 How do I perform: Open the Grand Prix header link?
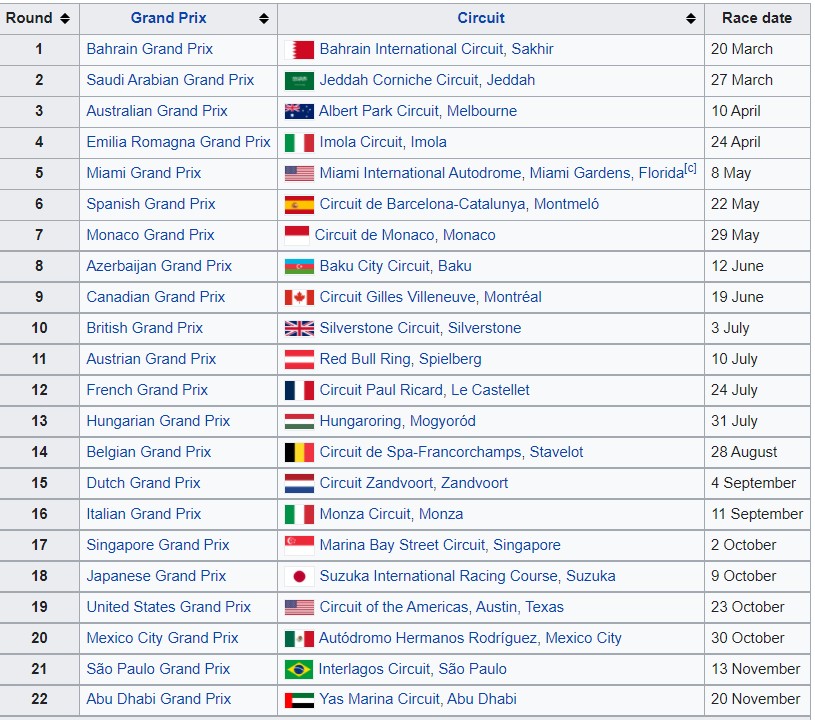[168, 18]
